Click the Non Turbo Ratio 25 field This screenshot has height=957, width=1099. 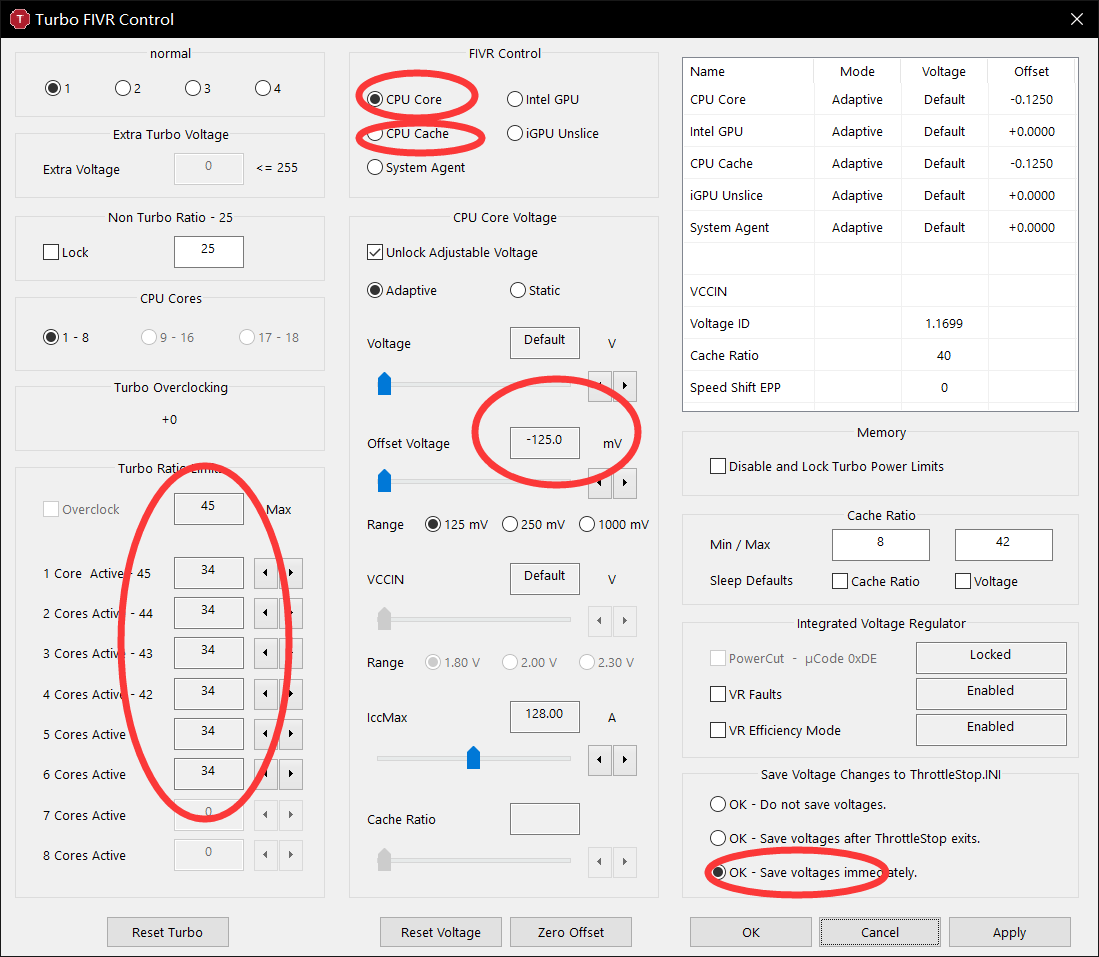tap(208, 251)
